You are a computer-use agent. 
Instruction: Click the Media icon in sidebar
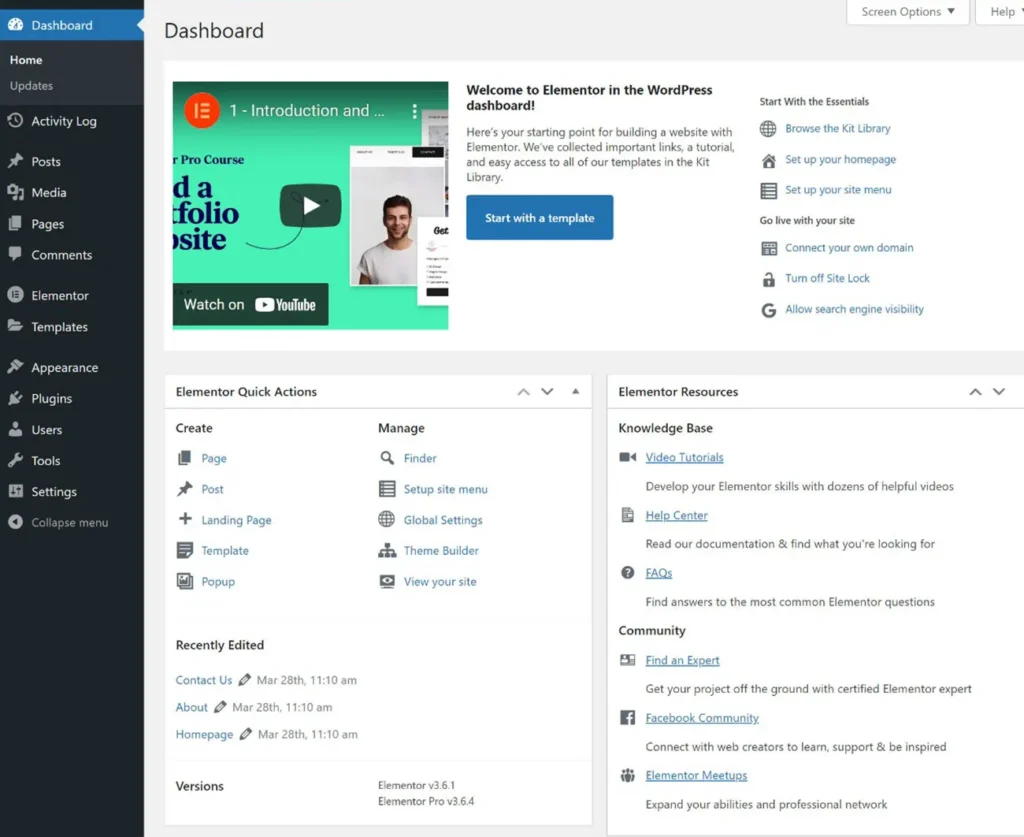pyautogui.click(x=16, y=192)
